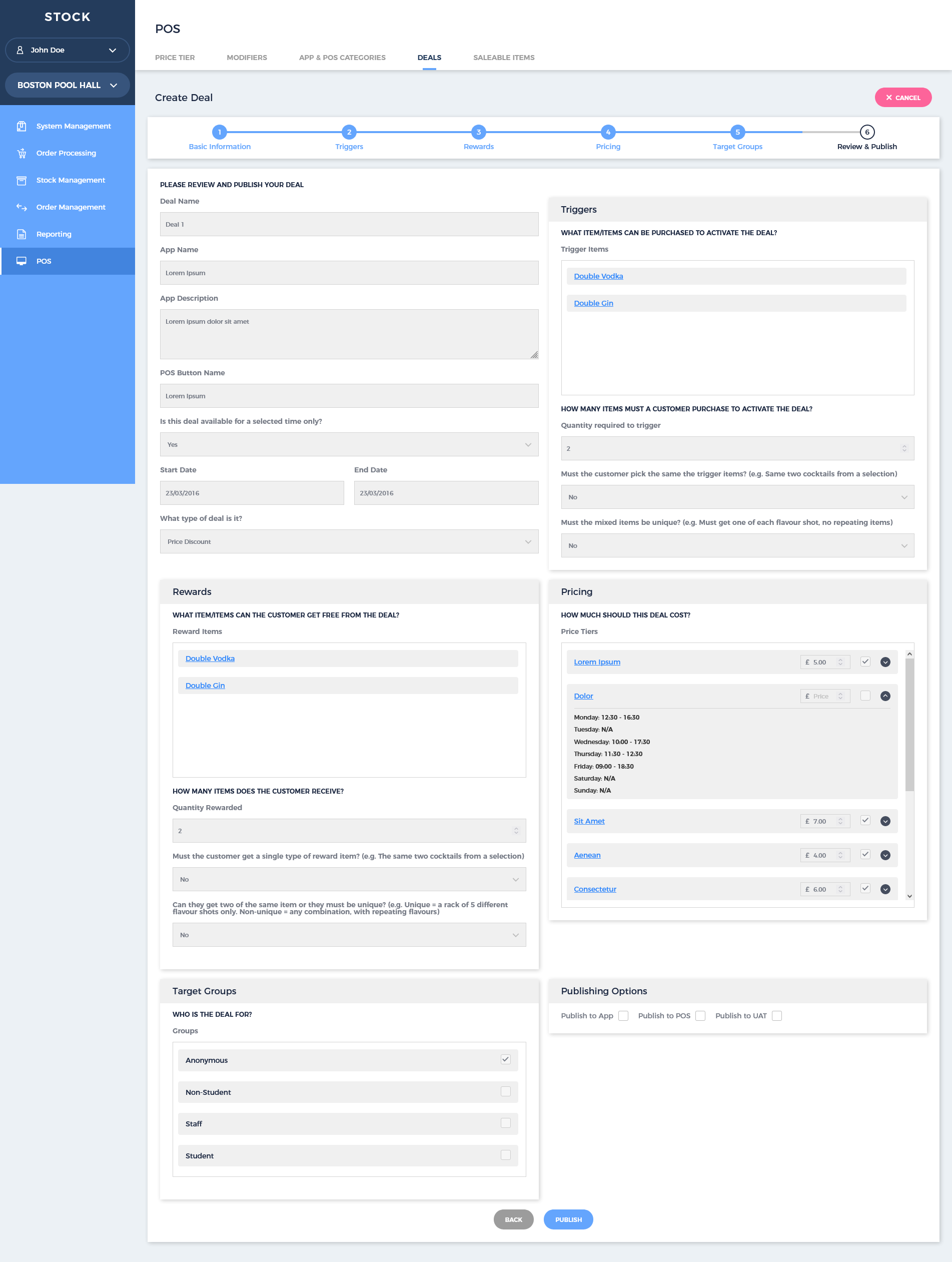The height and width of the screenshot is (1262, 952).
Task: Open the System Management section
Action: [22, 126]
